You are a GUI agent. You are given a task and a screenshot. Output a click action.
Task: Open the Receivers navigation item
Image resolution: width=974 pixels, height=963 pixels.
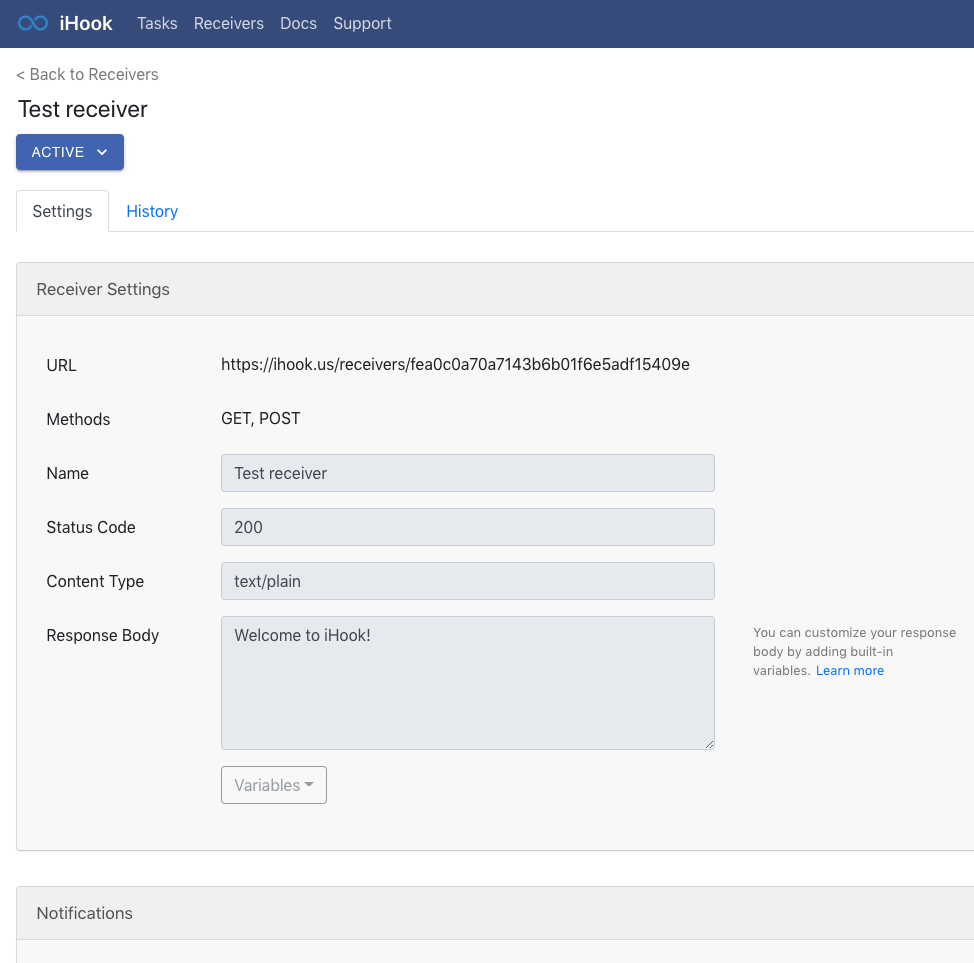[x=229, y=24]
